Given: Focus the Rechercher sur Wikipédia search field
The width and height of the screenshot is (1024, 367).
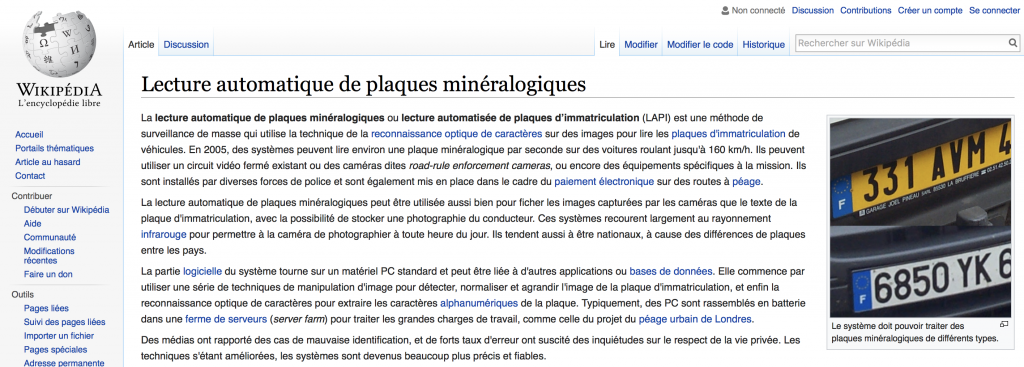Looking at the screenshot, I should coord(901,44).
